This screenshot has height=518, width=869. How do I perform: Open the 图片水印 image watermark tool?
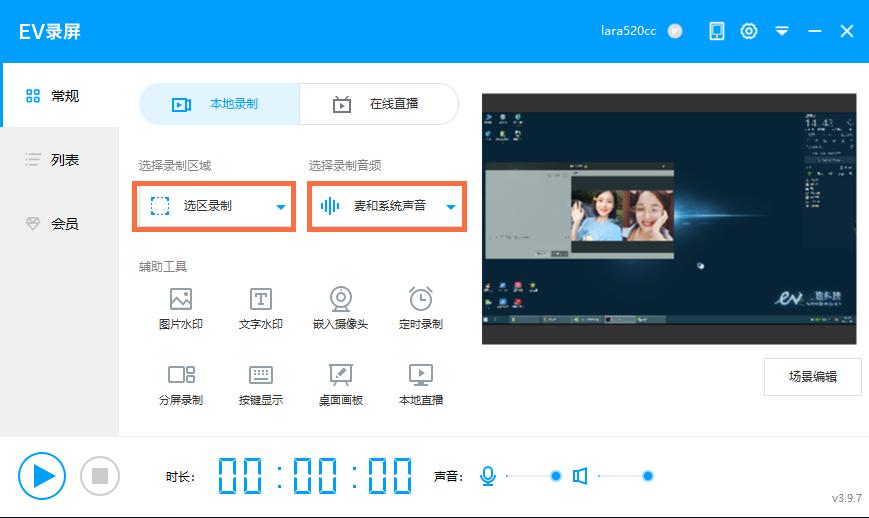pyautogui.click(x=181, y=309)
